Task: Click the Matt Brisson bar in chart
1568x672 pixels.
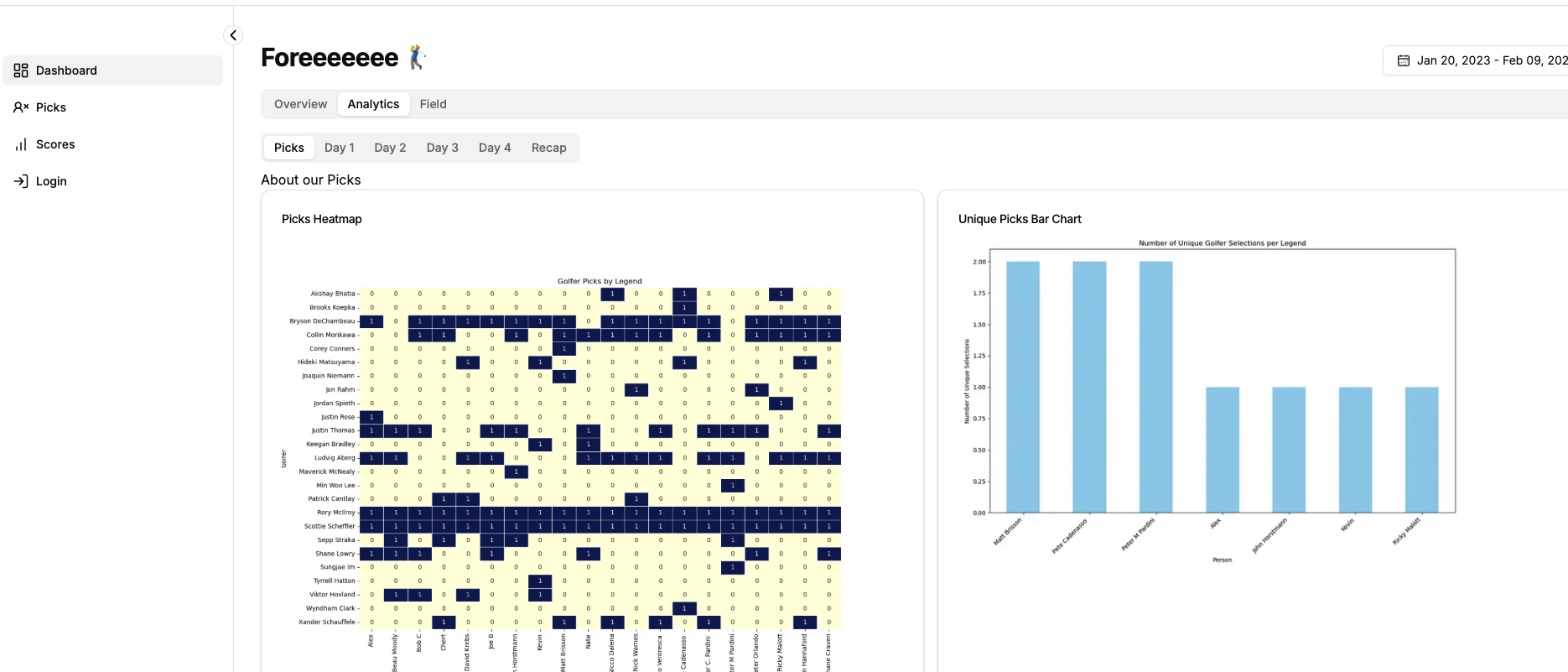Action: pos(1022,386)
